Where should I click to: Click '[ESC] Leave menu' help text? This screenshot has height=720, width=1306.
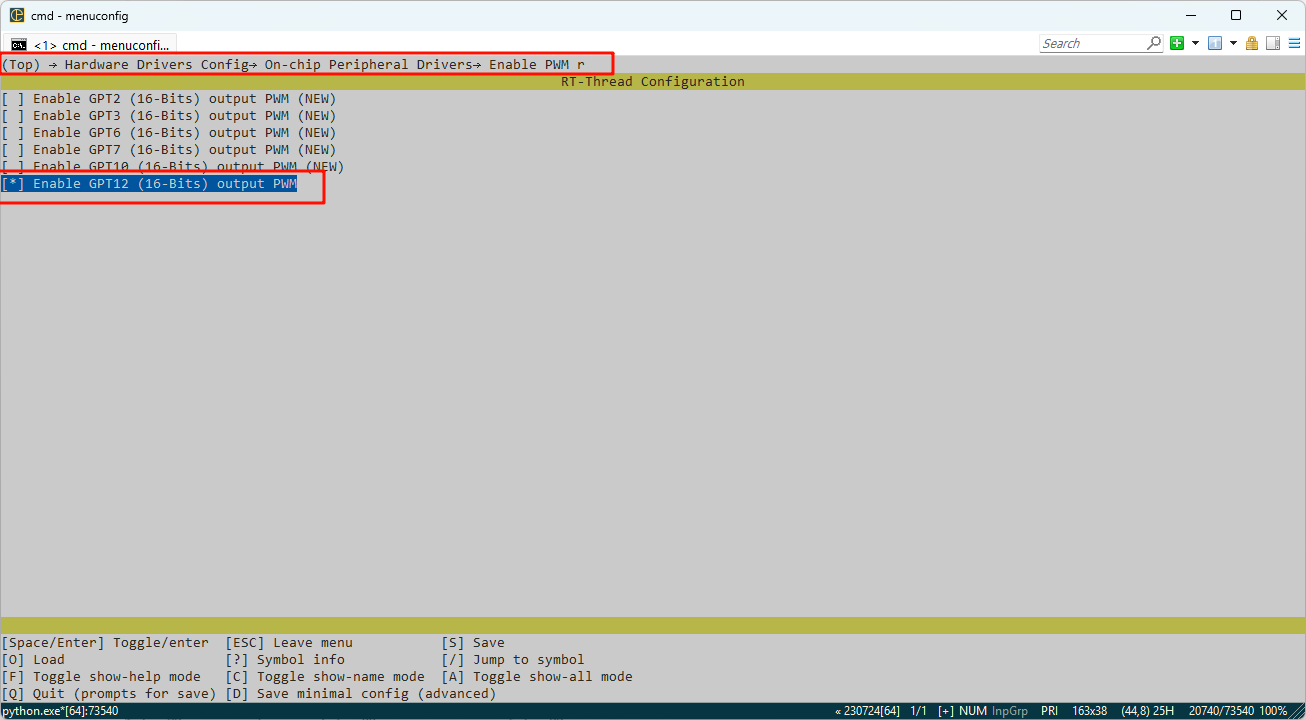[x=289, y=643]
